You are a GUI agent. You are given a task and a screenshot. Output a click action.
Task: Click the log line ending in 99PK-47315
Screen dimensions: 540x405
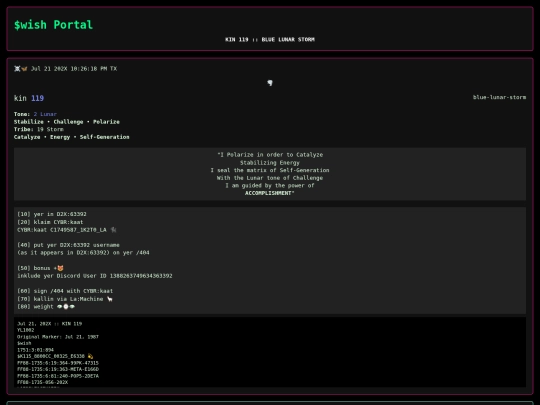[x=58, y=363]
